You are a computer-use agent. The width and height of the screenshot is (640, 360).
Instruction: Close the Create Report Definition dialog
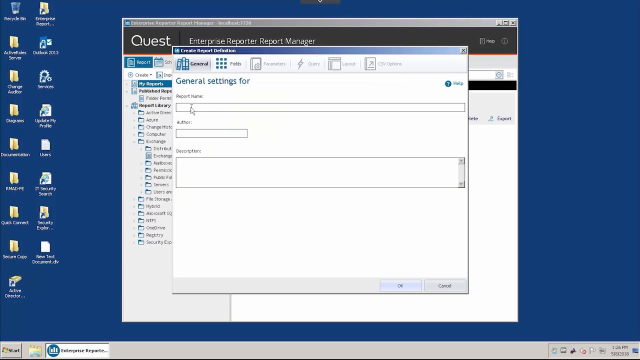point(463,51)
